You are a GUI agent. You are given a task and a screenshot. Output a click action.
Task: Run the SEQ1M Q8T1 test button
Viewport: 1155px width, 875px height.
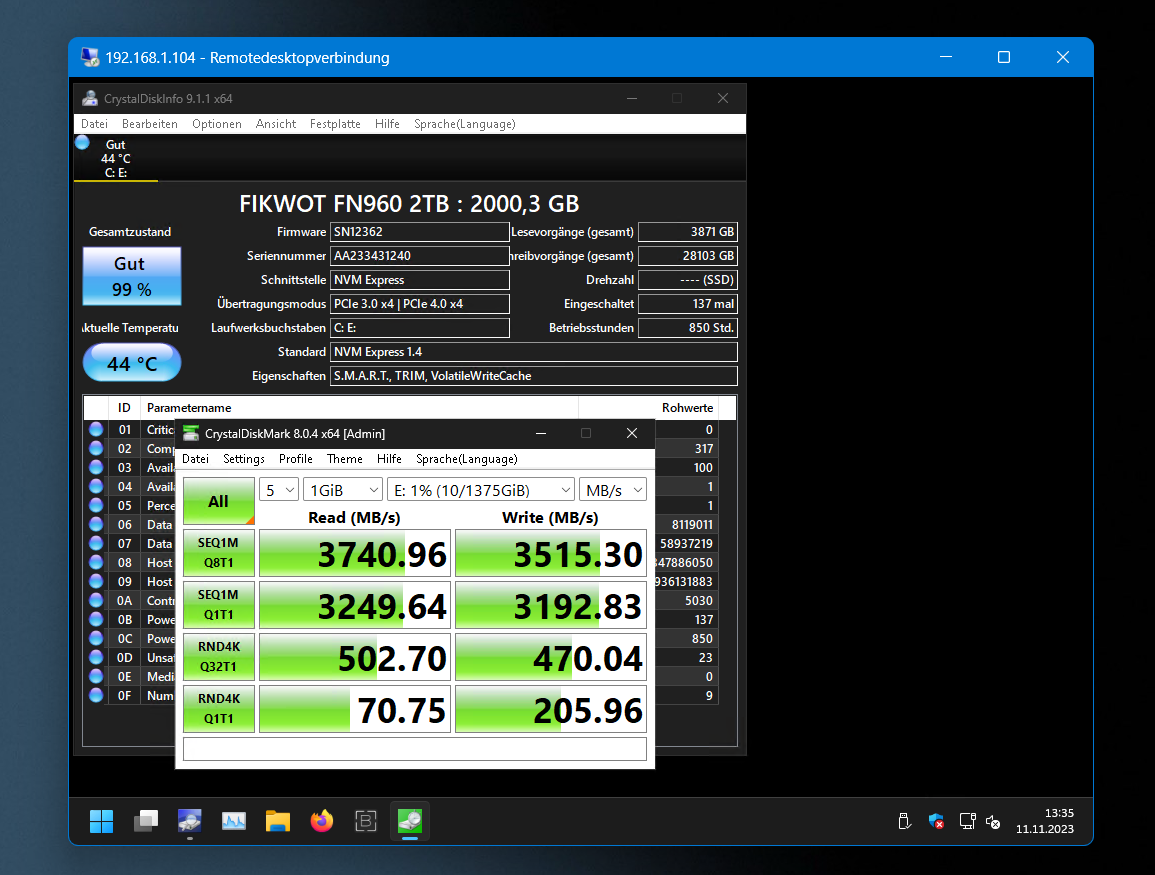tap(219, 552)
